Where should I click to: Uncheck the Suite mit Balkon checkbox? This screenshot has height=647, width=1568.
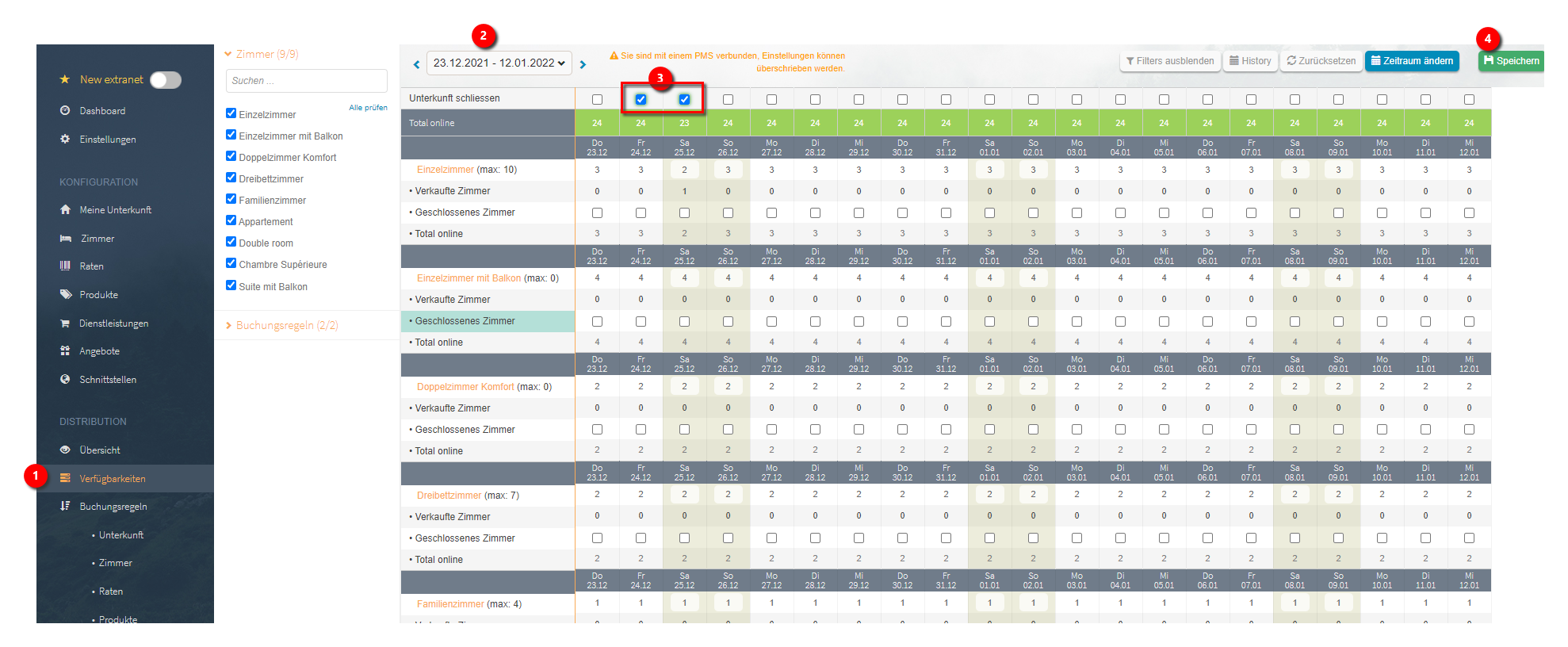click(x=231, y=285)
